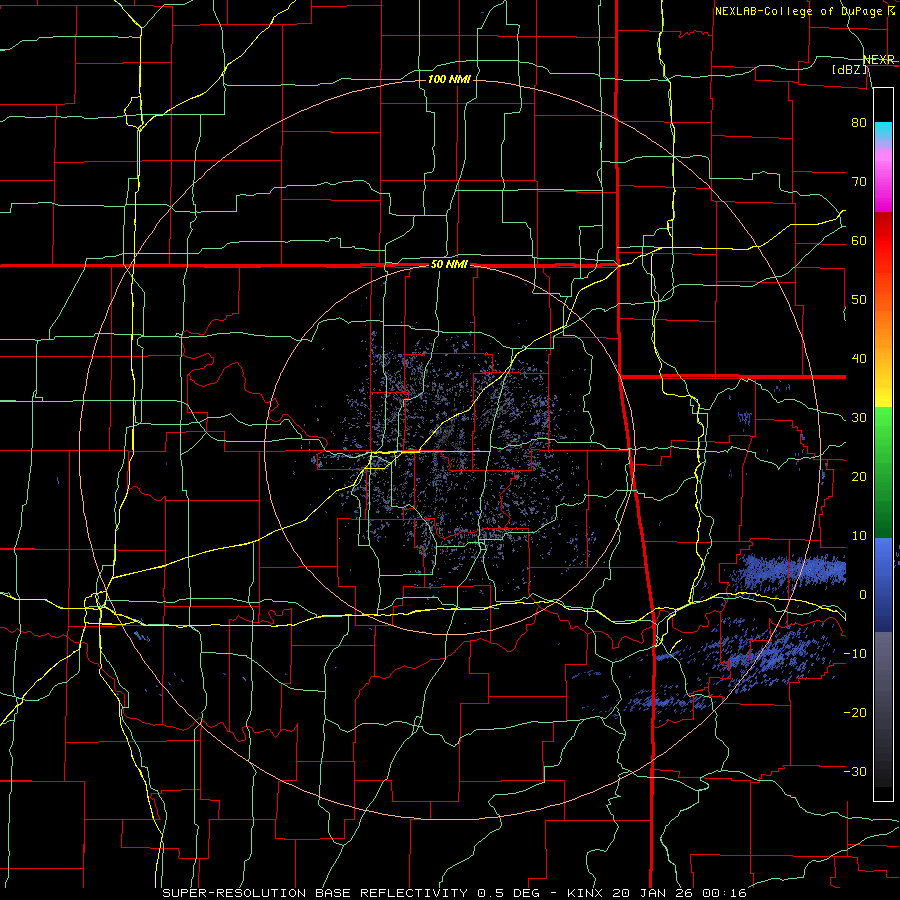This screenshot has width=900, height=900.
Task: Click the 70 value on dBZ scale
Action: point(859,181)
